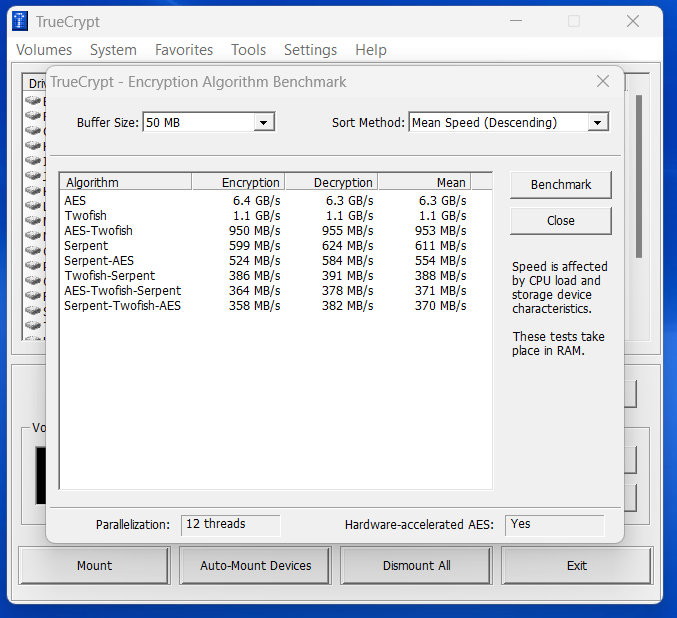Click the 6.4 GB/s encryption value

tap(256, 201)
